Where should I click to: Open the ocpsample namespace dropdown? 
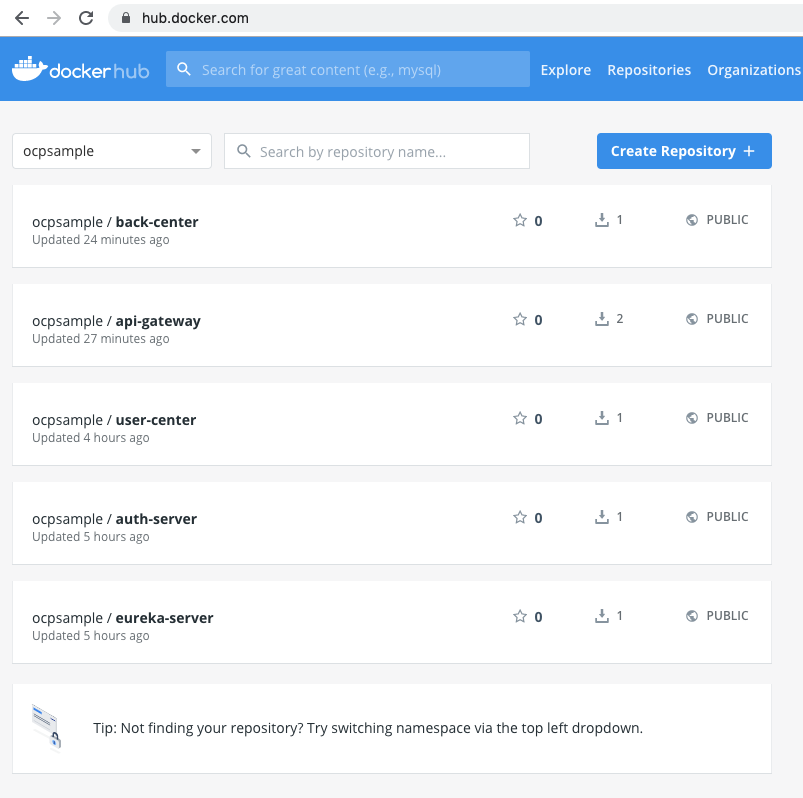pyautogui.click(x=112, y=151)
